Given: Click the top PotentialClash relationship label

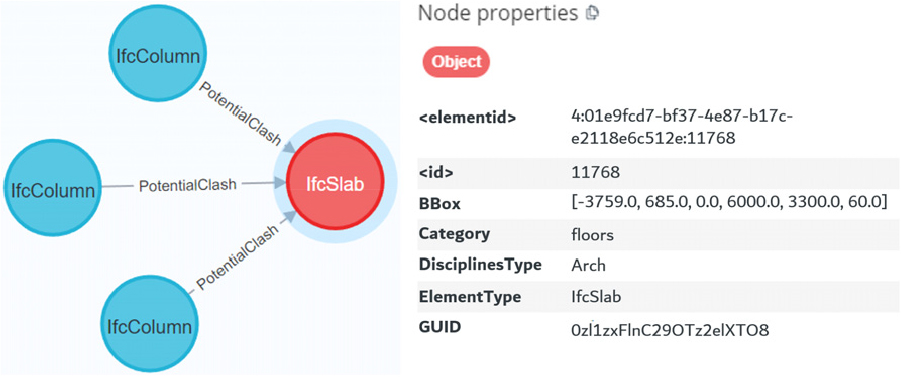Looking at the screenshot, I should 241,114.
